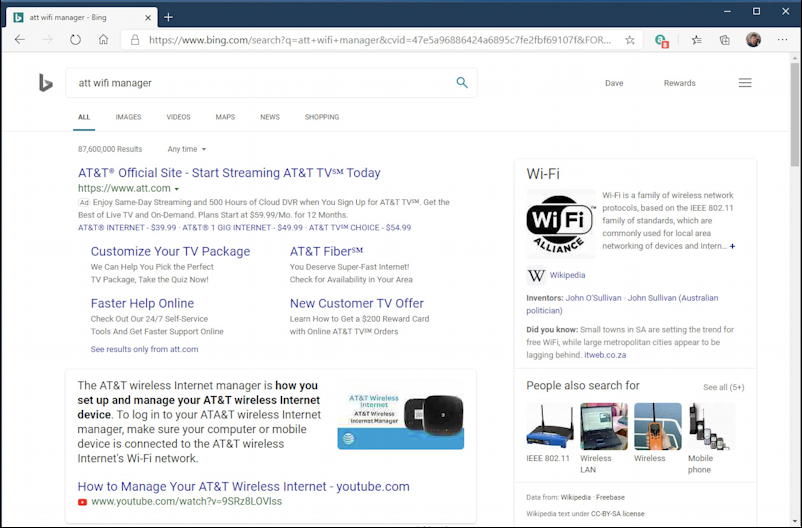Open Customize Your TV Package link
This screenshot has width=802, height=528.
[x=170, y=251]
